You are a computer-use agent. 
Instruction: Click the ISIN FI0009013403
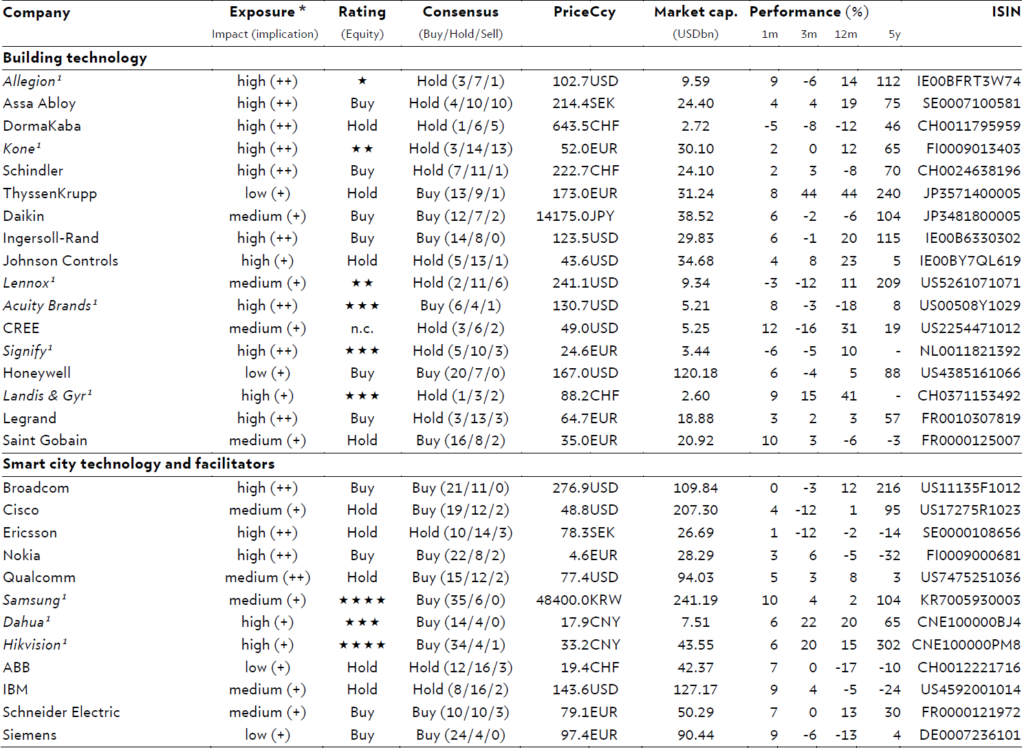pos(973,148)
